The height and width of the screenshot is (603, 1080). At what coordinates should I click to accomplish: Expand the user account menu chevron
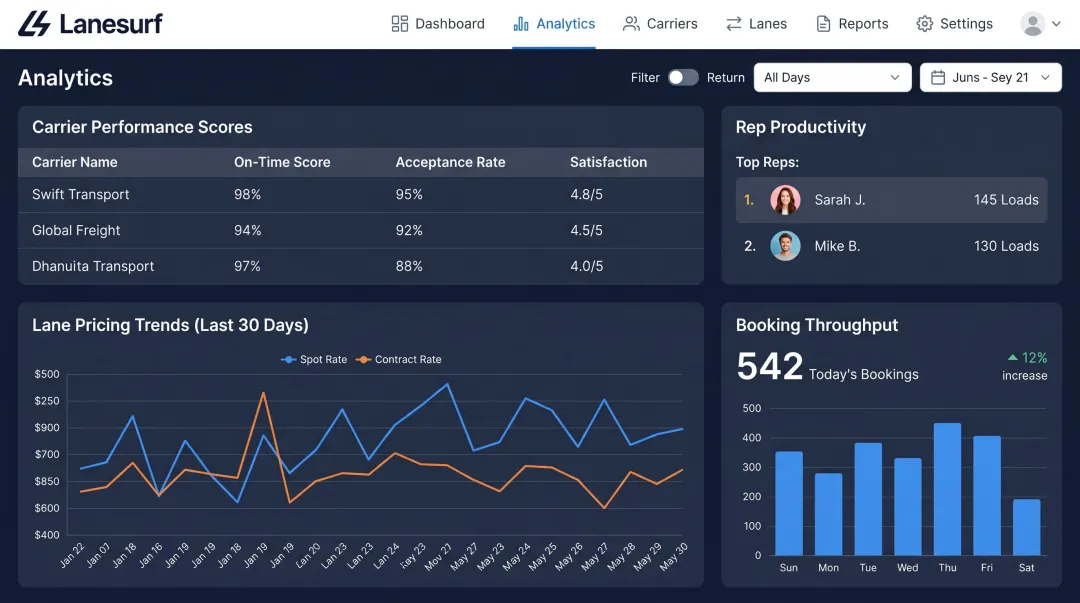tap(1056, 24)
